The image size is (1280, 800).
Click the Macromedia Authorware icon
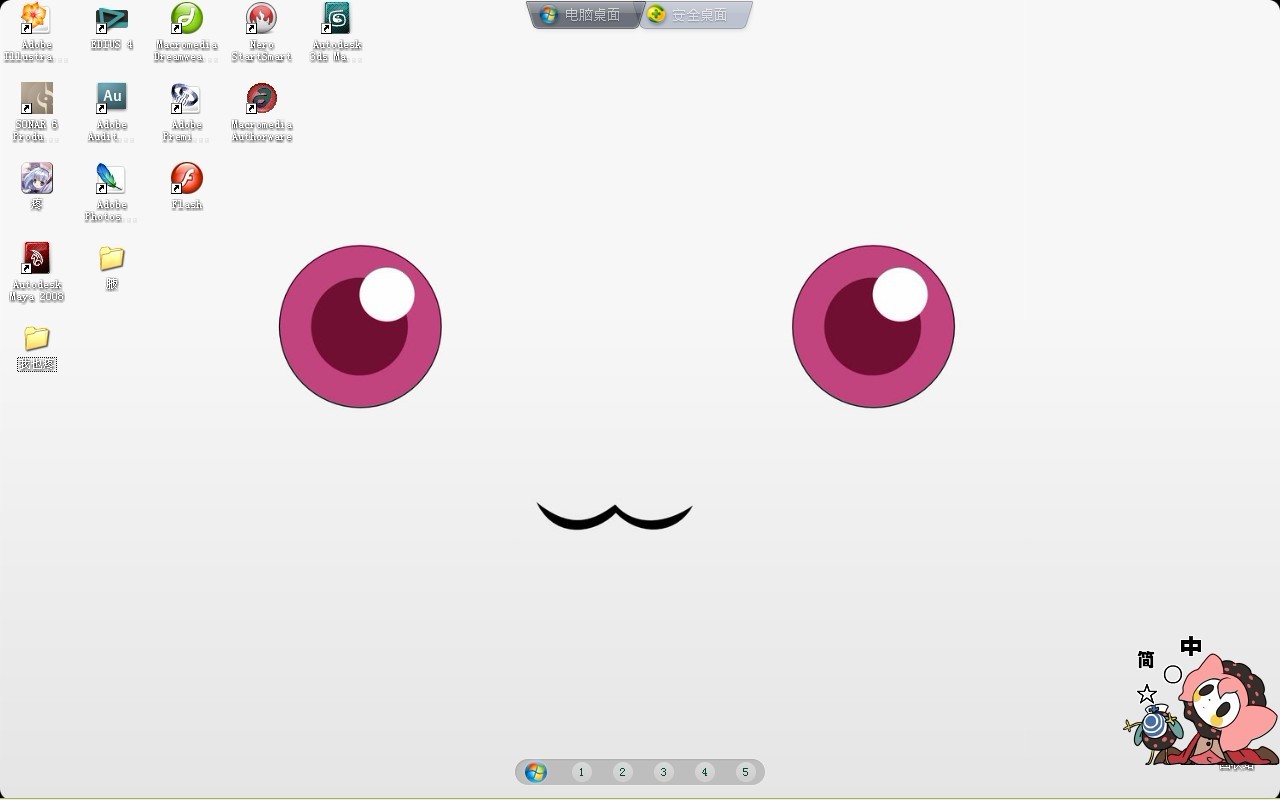[261, 99]
